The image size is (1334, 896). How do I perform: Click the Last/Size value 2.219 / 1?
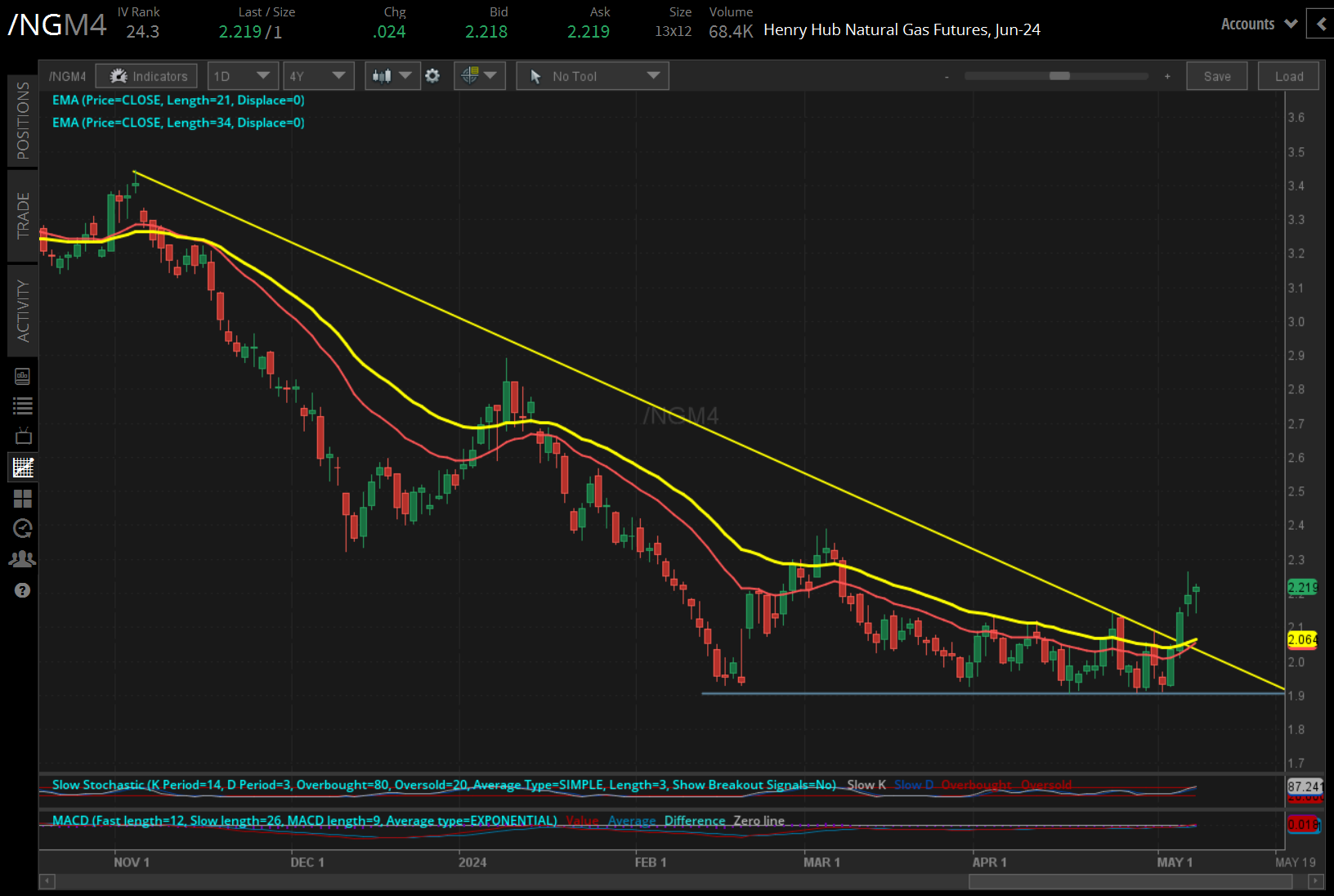[250, 32]
